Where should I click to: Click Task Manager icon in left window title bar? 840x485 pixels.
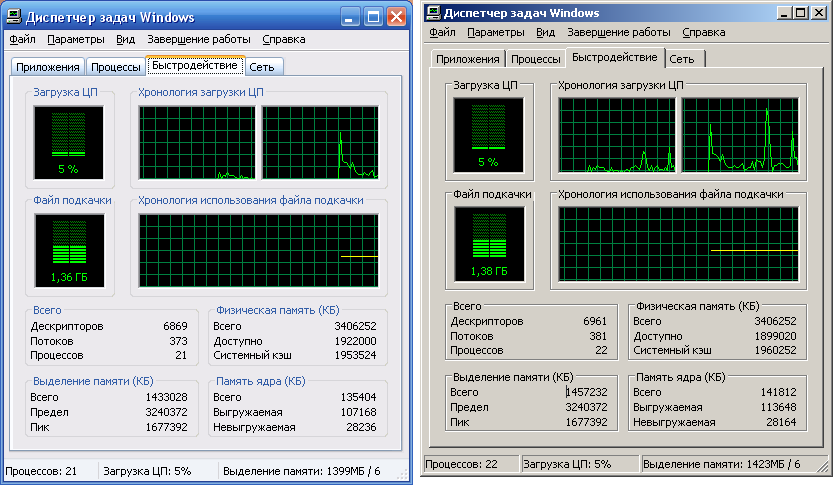14,17
